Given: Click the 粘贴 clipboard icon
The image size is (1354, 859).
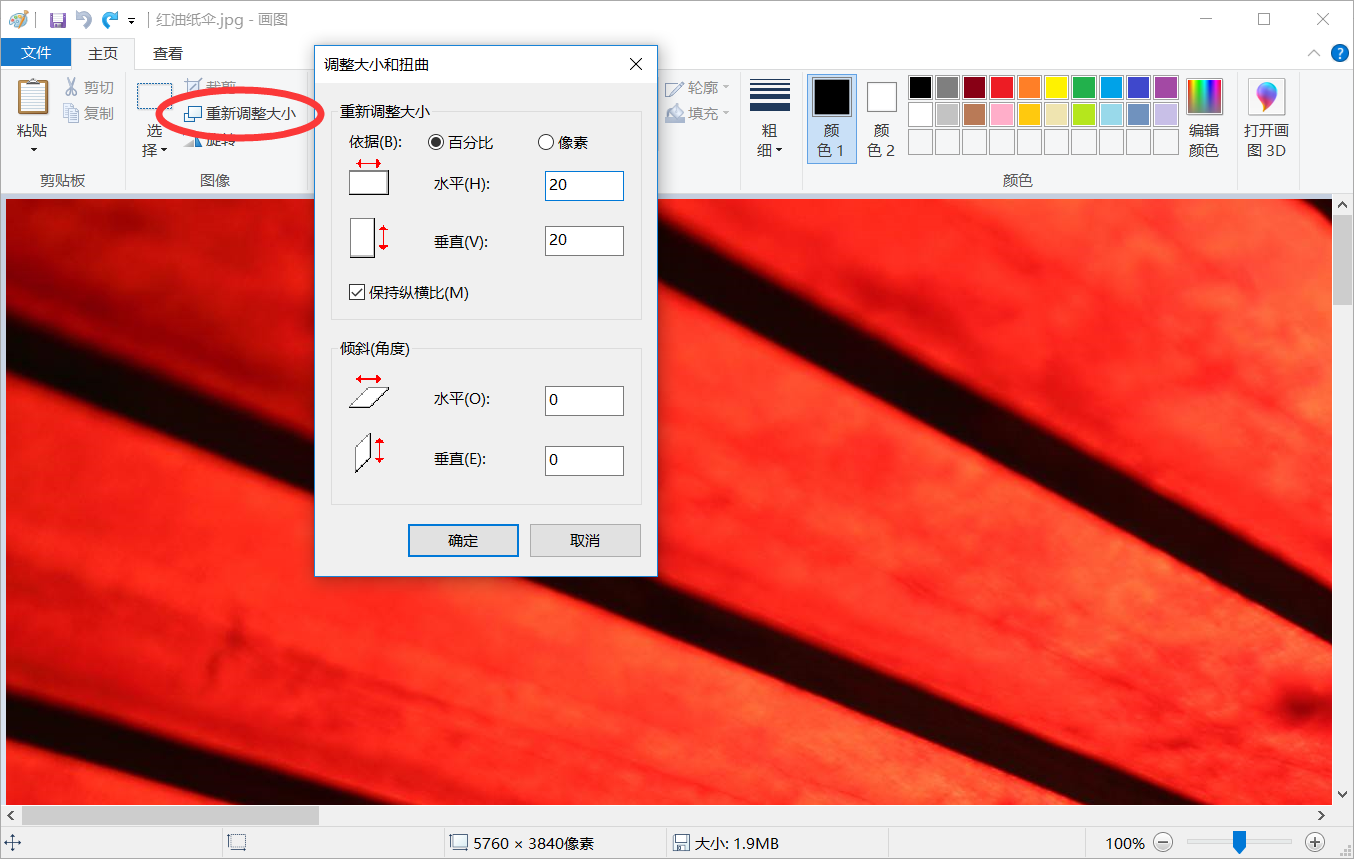Looking at the screenshot, I should click(x=33, y=97).
